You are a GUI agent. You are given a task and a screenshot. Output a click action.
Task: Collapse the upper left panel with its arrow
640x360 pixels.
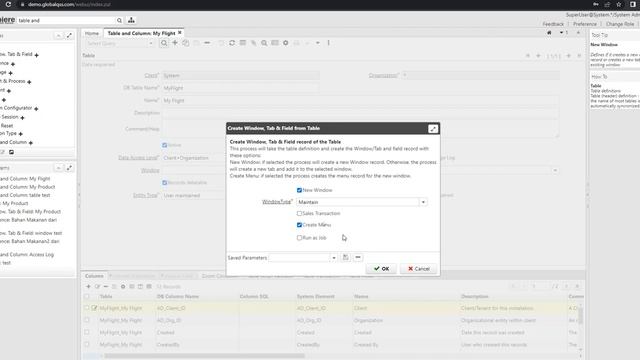[58, 36]
